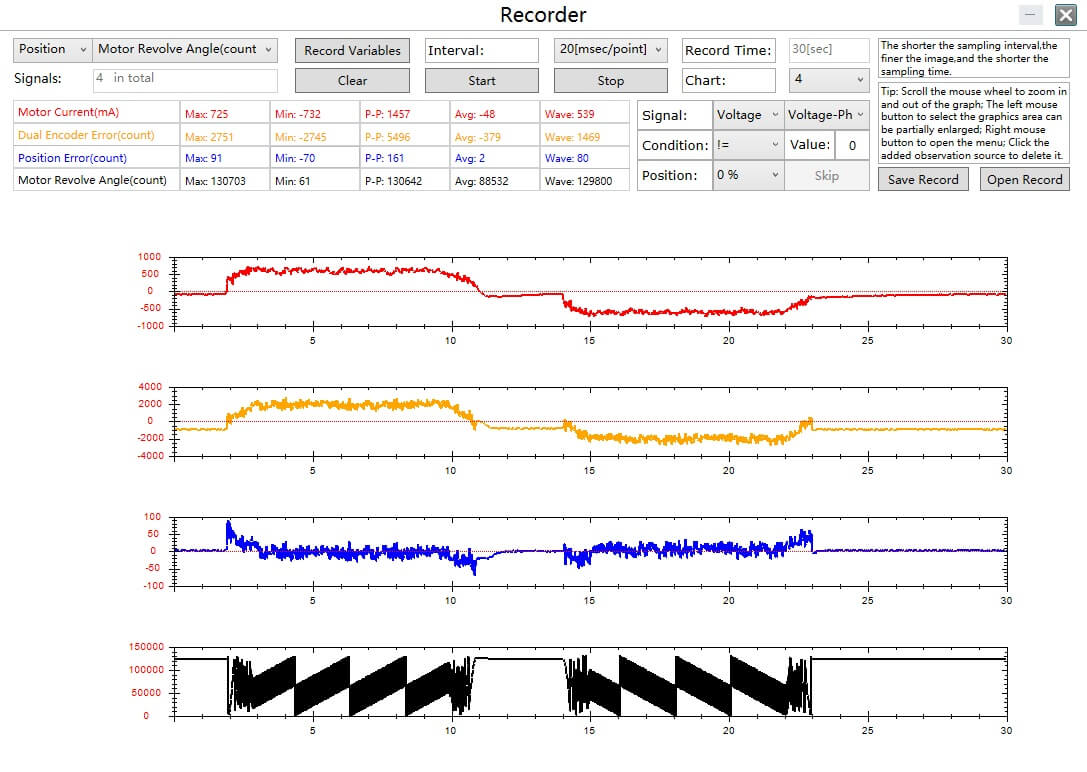
Task: Expand the Position 0 % dropdown
Action: pos(747,175)
